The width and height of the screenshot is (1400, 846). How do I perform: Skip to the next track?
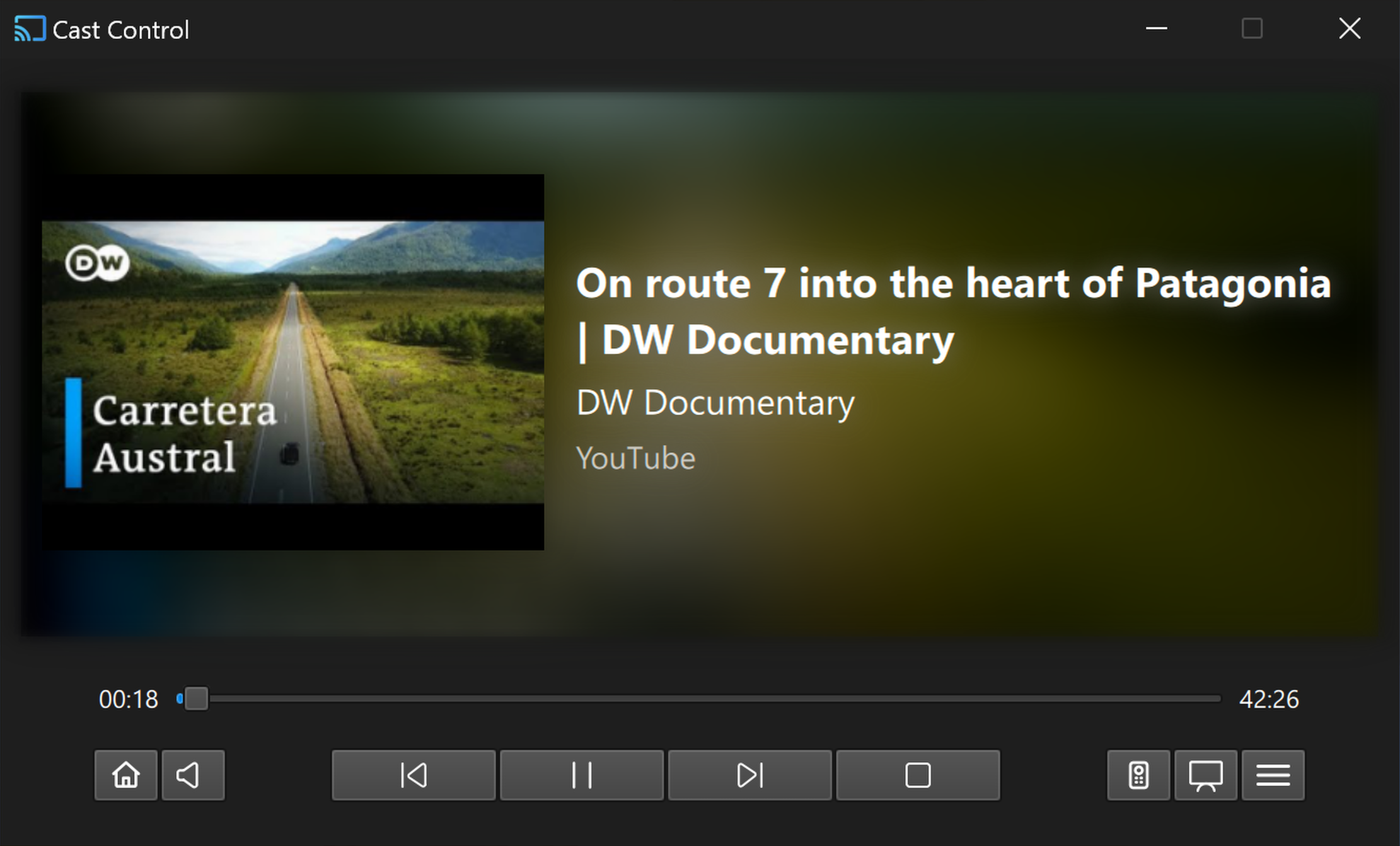point(750,775)
